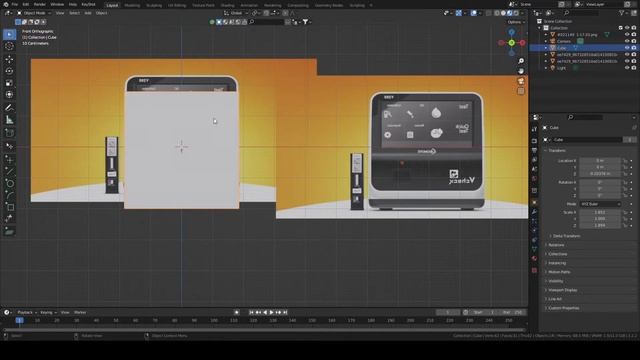Toggle Collection visibility eye in outliner
The height and width of the screenshot is (360, 640).
pos(627,28)
